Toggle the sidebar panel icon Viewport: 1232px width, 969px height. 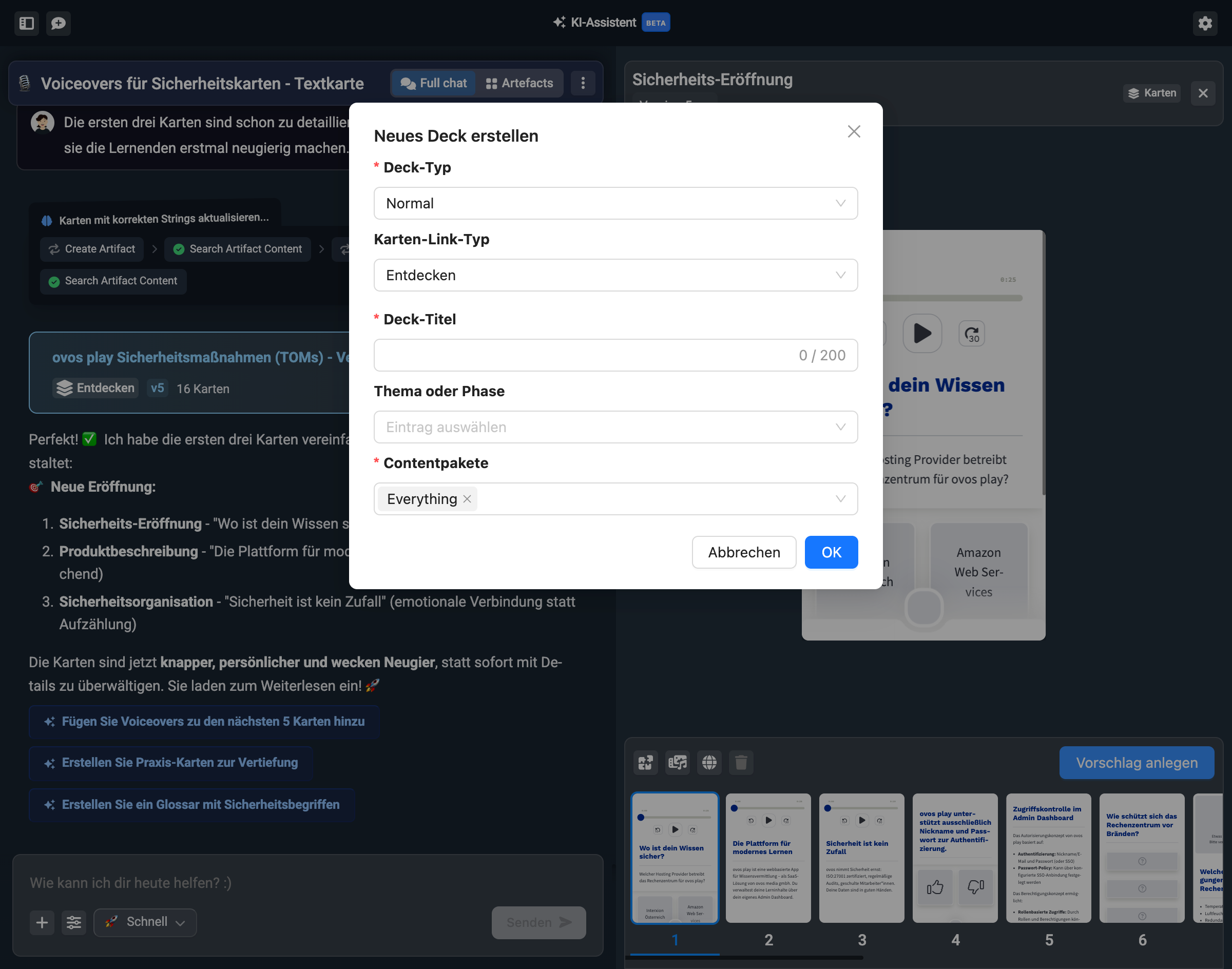point(27,23)
